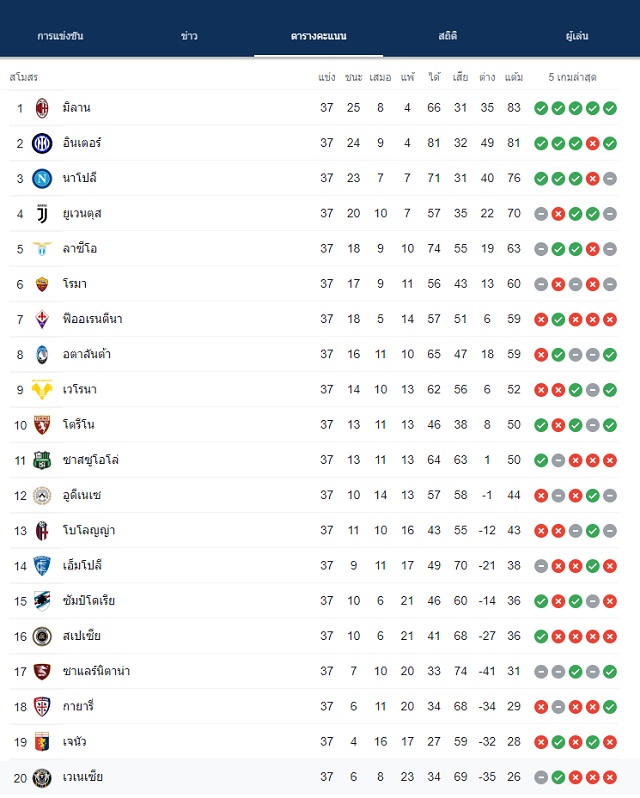The image size is (640, 798).
Task: Click the AC Milan club crest
Action: (x=42, y=108)
